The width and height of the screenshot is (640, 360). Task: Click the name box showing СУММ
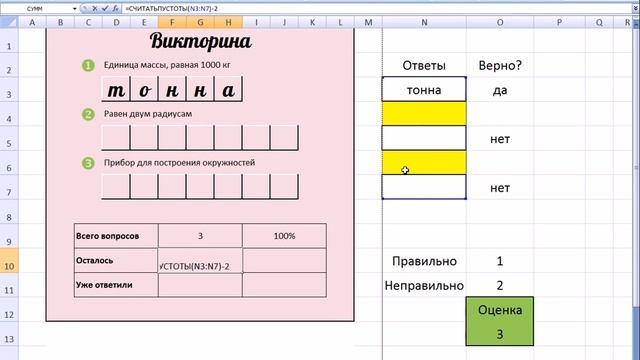tap(36, 9)
